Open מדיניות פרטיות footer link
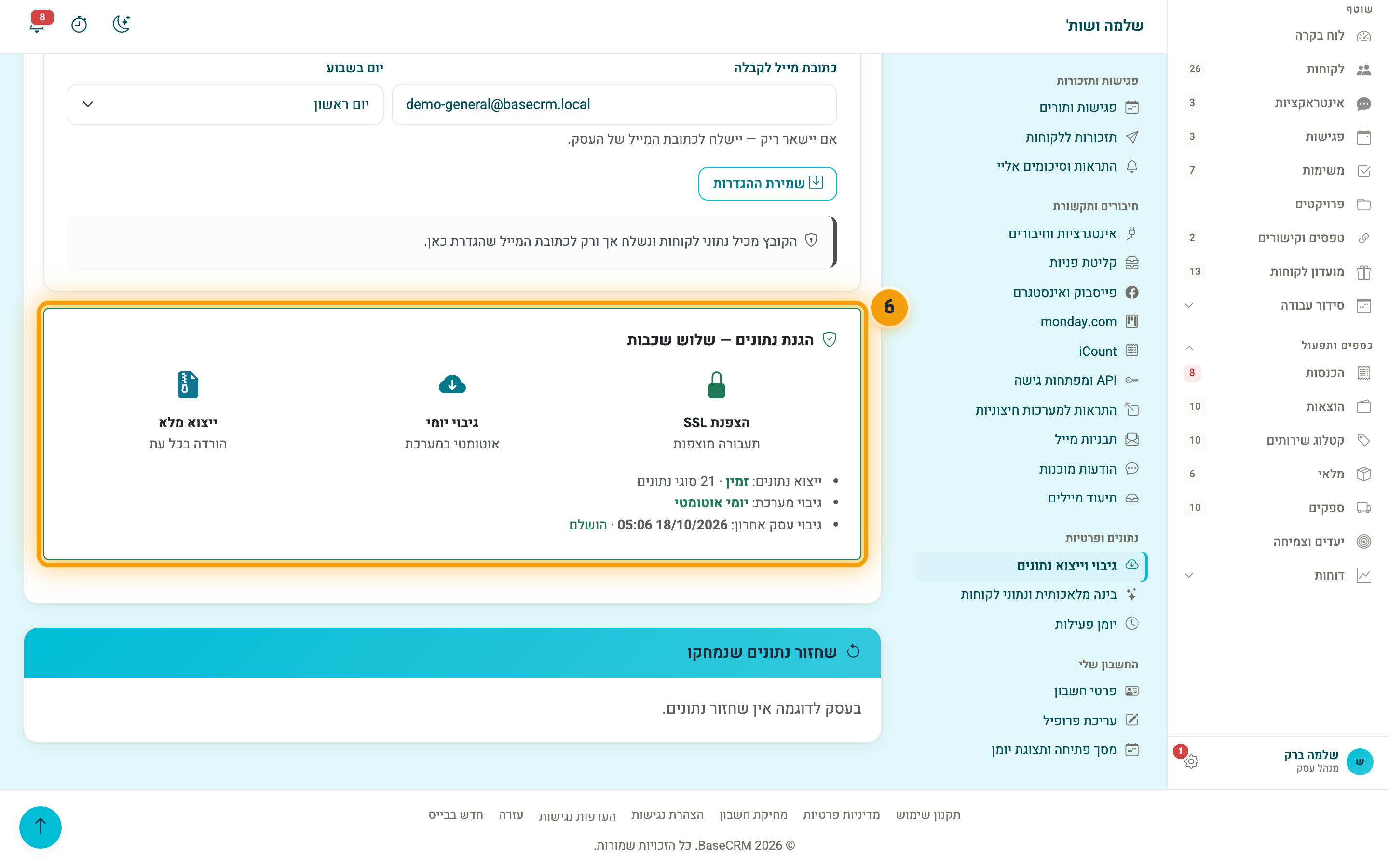Image resolution: width=1389 pixels, height=868 pixels. click(x=841, y=814)
